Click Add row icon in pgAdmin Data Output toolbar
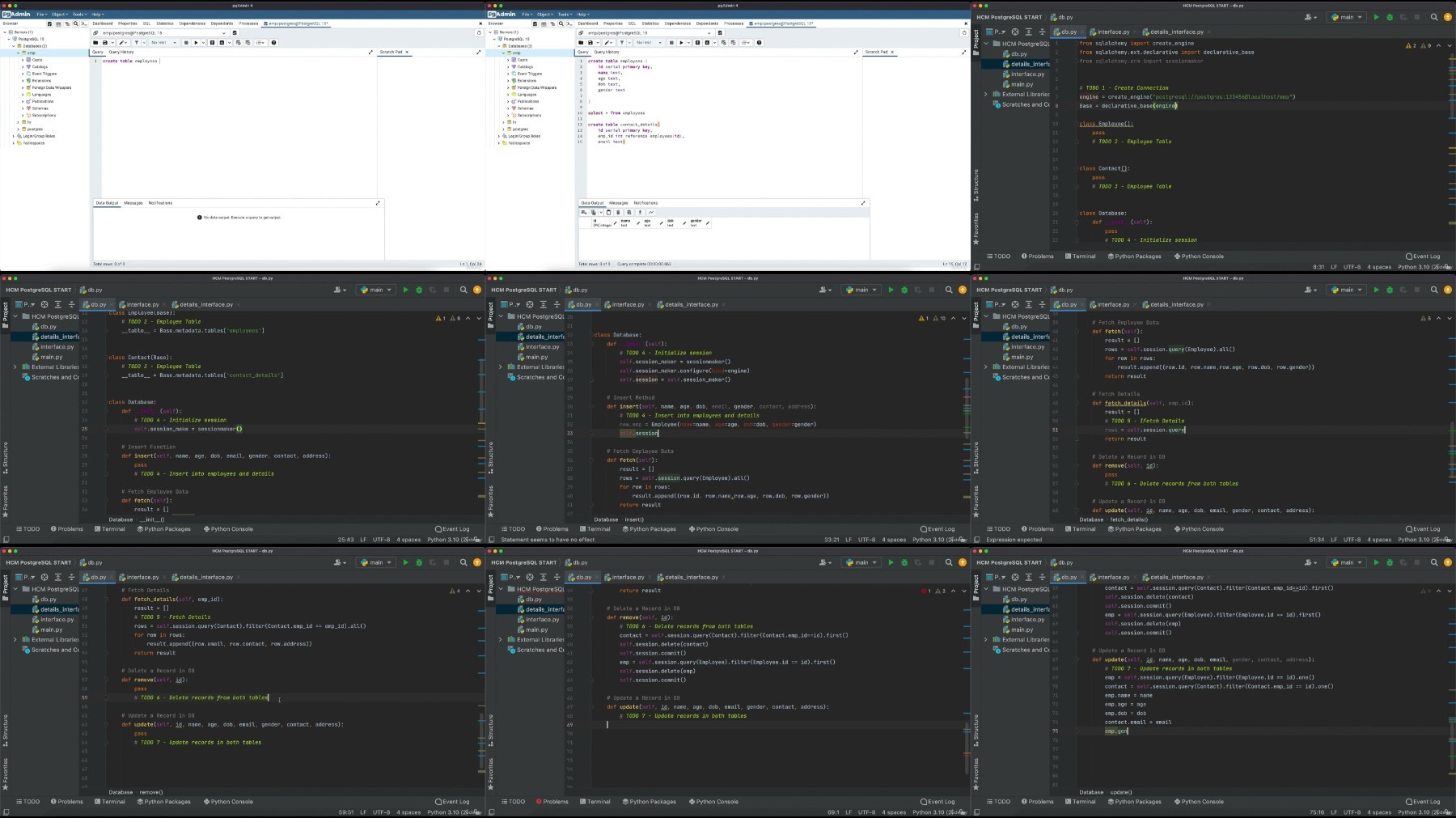The height and width of the screenshot is (818, 1456). (584, 212)
